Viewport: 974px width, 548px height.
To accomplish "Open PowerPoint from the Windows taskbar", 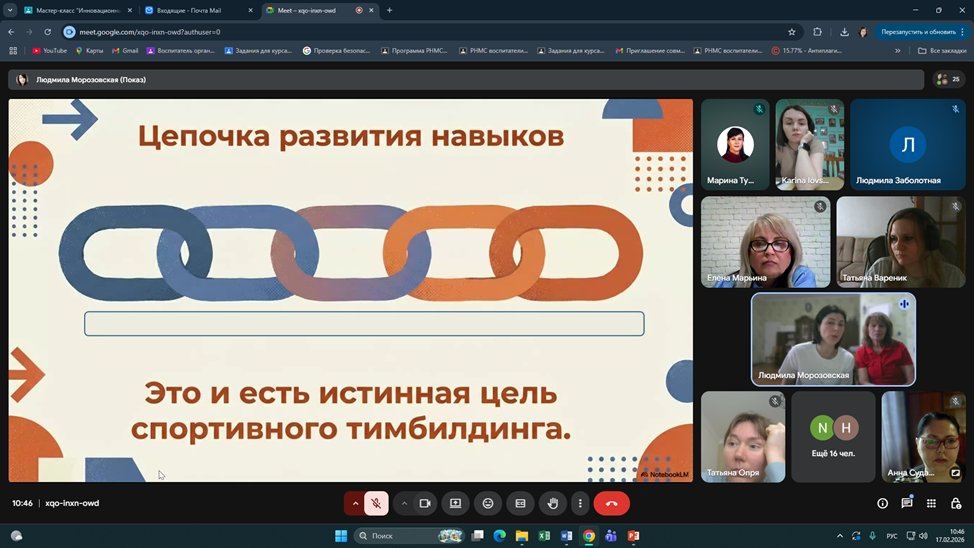I will pyautogui.click(x=633, y=536).
